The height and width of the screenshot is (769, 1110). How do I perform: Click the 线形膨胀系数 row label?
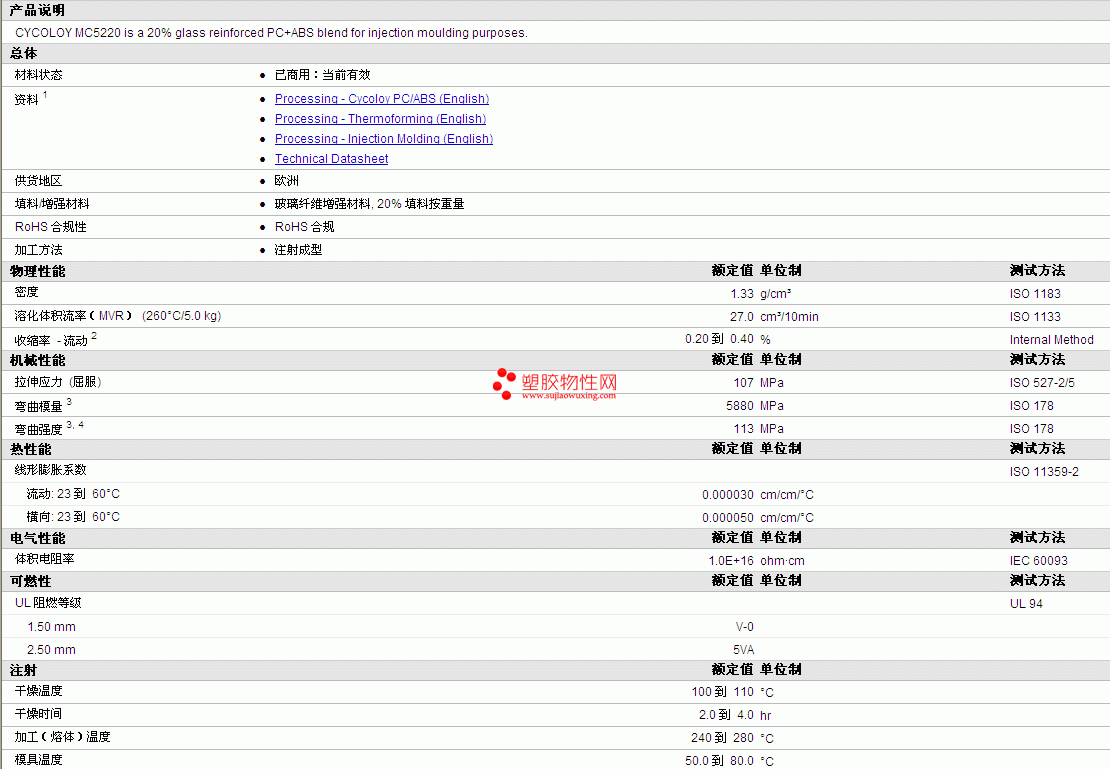(50, 469)
